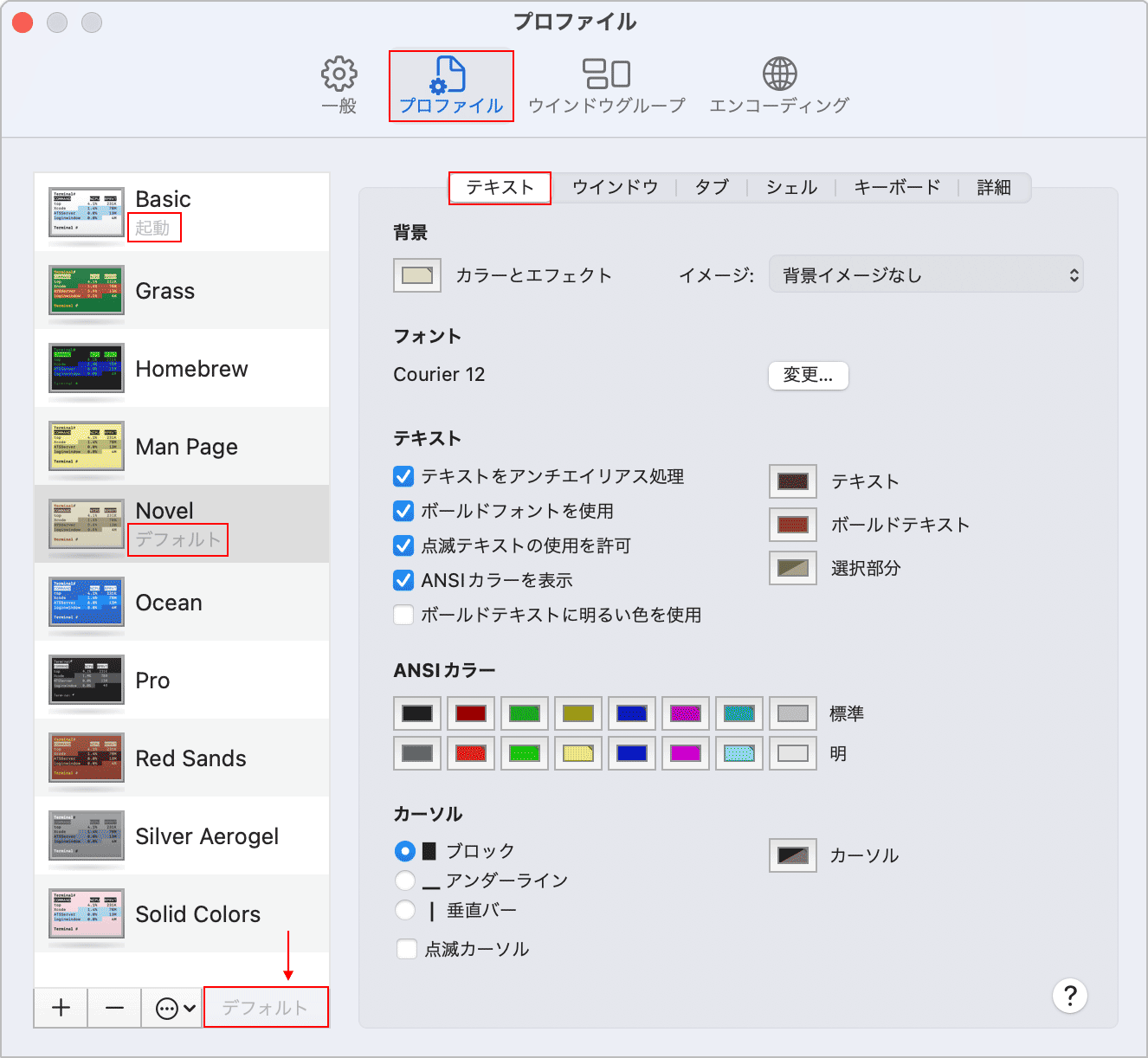Image resolution: width=1148 pixels, height=1058 pixels.
Task: Edit bright ANSI red swatch in 明 row
Action: pyautogui.click(x=471, y=753)
